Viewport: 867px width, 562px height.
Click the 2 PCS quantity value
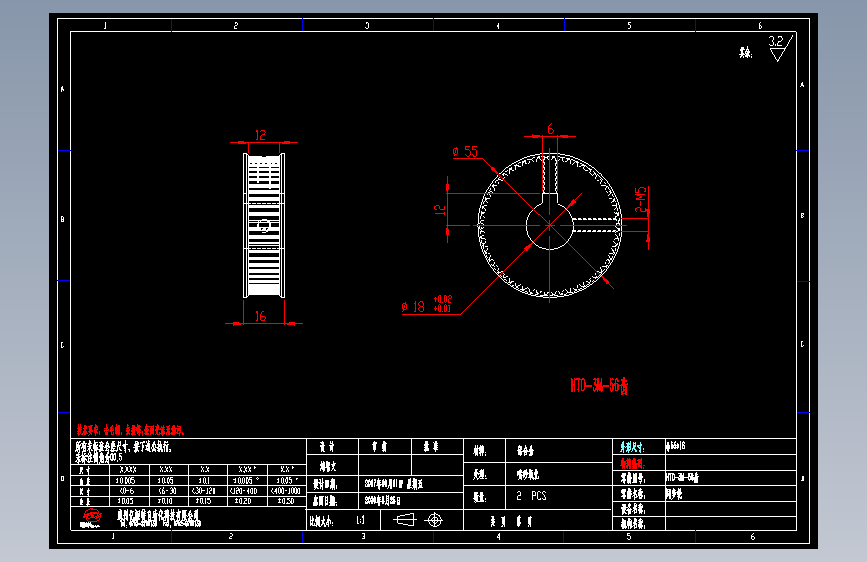tap(531, 496)
